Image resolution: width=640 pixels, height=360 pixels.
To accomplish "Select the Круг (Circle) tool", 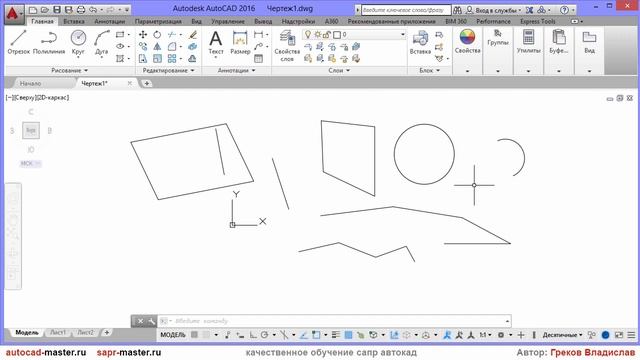I will tap(78, 42).
